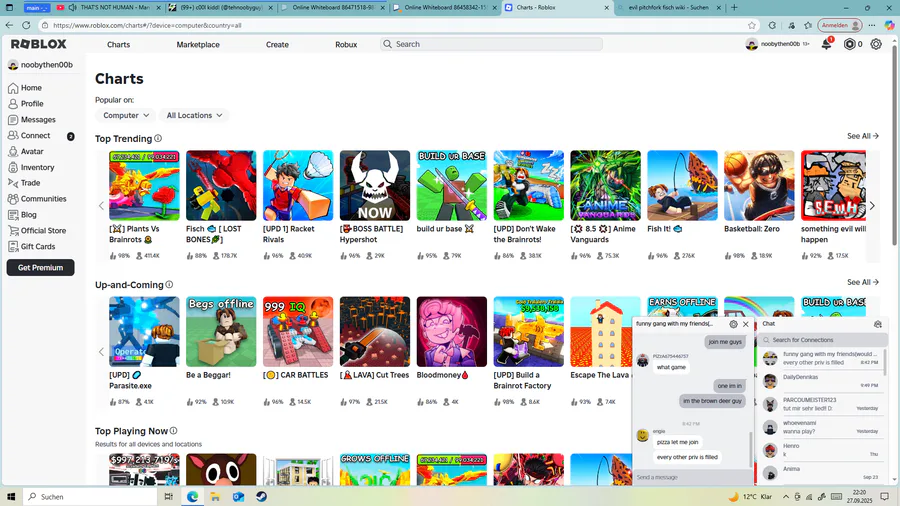Viewport: 900px width, 506px height.
Task: Click the Home sidebar icon
Action: tap(13, 88)
